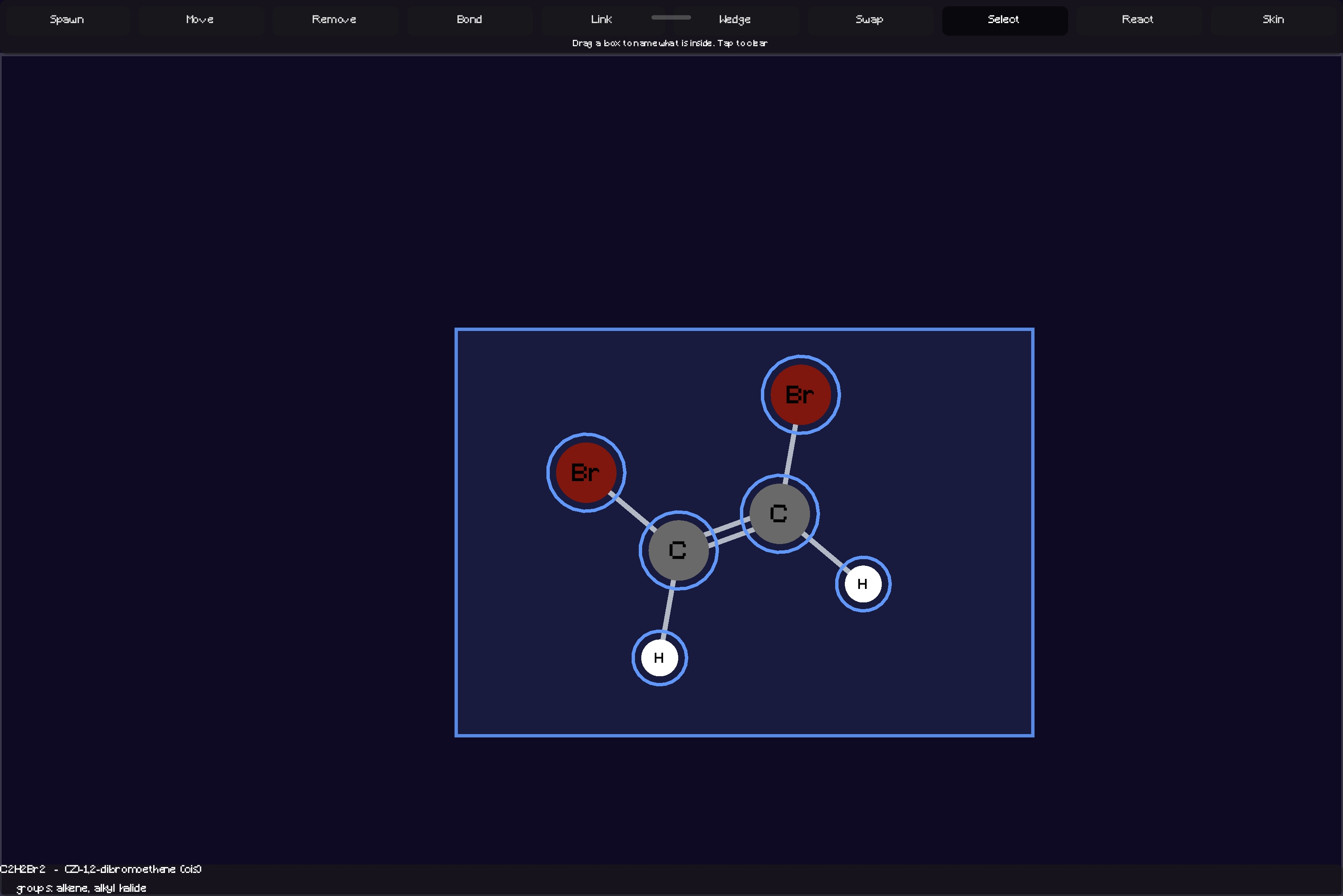This screenshot has height=896, width=1343.
Task: Click the (Z)-1,2-dibromoethene name text
Action: pos(133,869)
